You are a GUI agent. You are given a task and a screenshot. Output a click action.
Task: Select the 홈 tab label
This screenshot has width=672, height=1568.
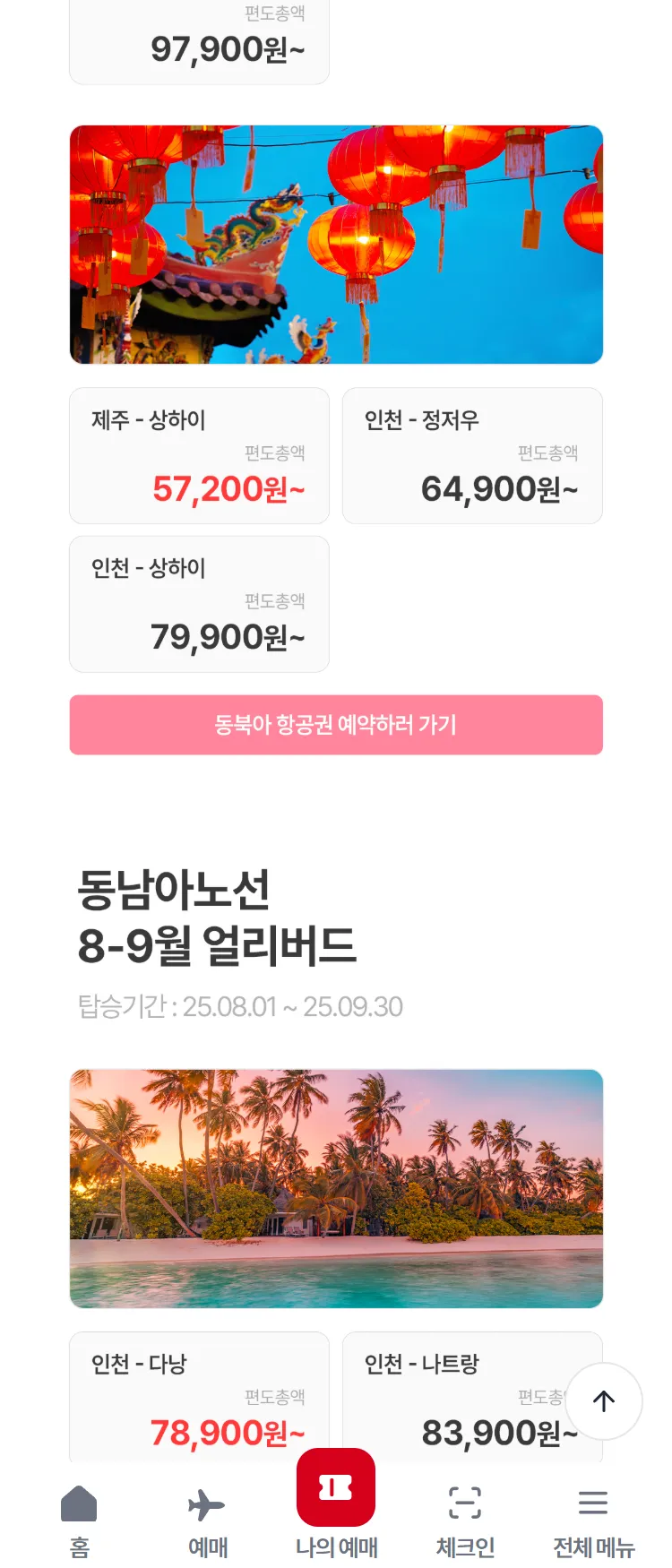click(80, 1547)
